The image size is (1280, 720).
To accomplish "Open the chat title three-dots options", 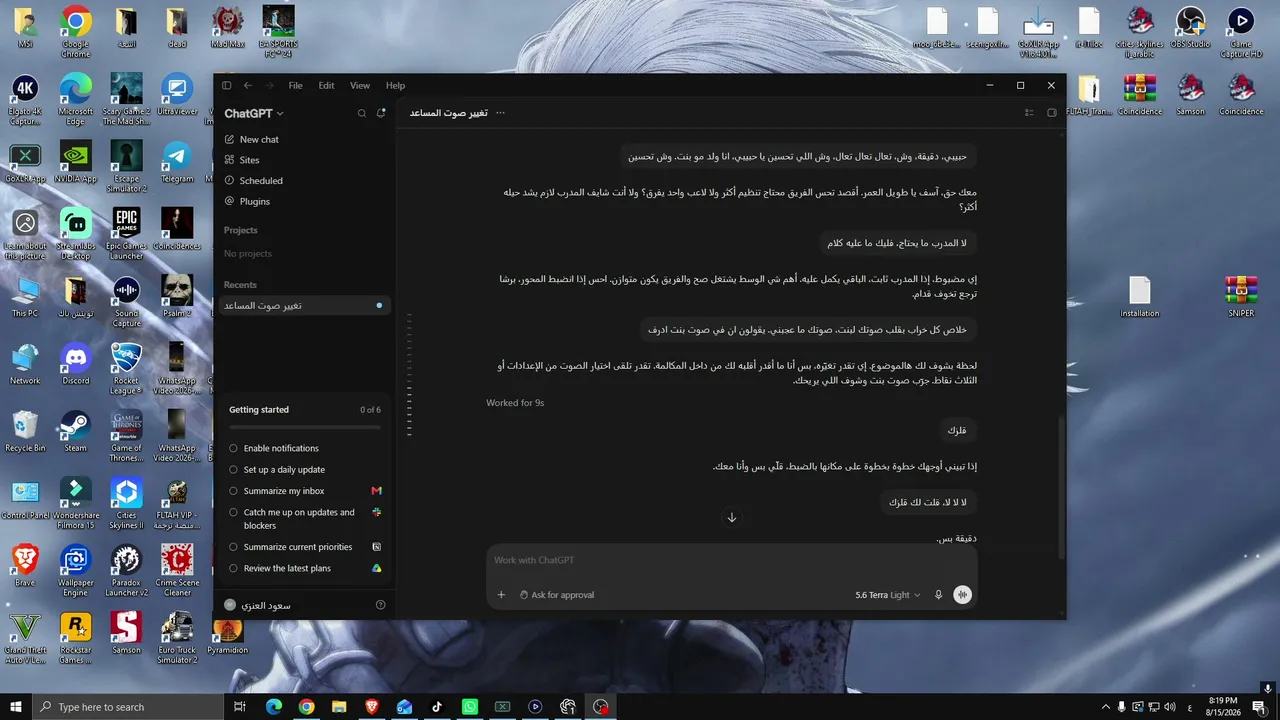I will (x=501, y=113).
